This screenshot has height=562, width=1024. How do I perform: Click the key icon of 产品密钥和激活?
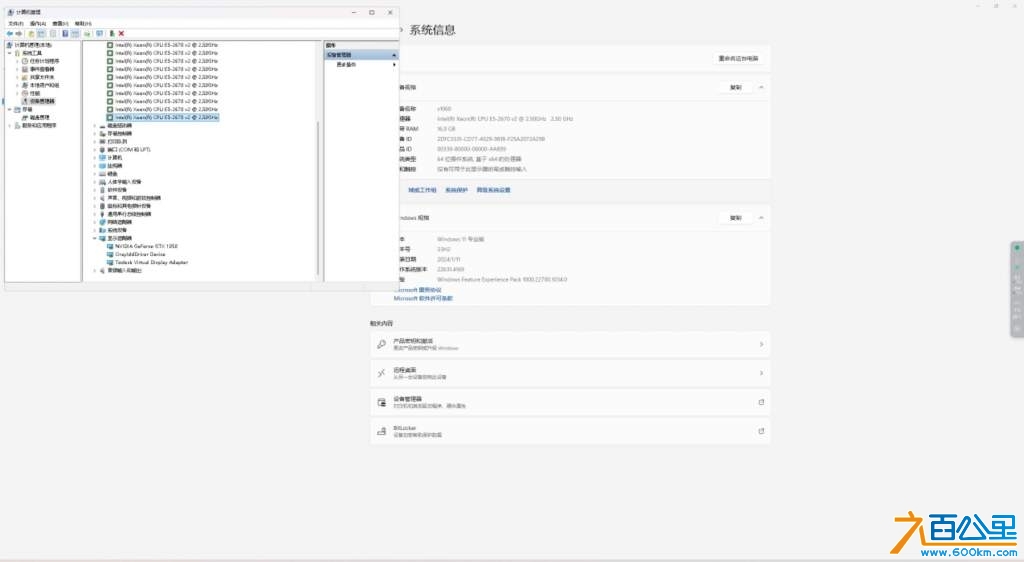381,344
